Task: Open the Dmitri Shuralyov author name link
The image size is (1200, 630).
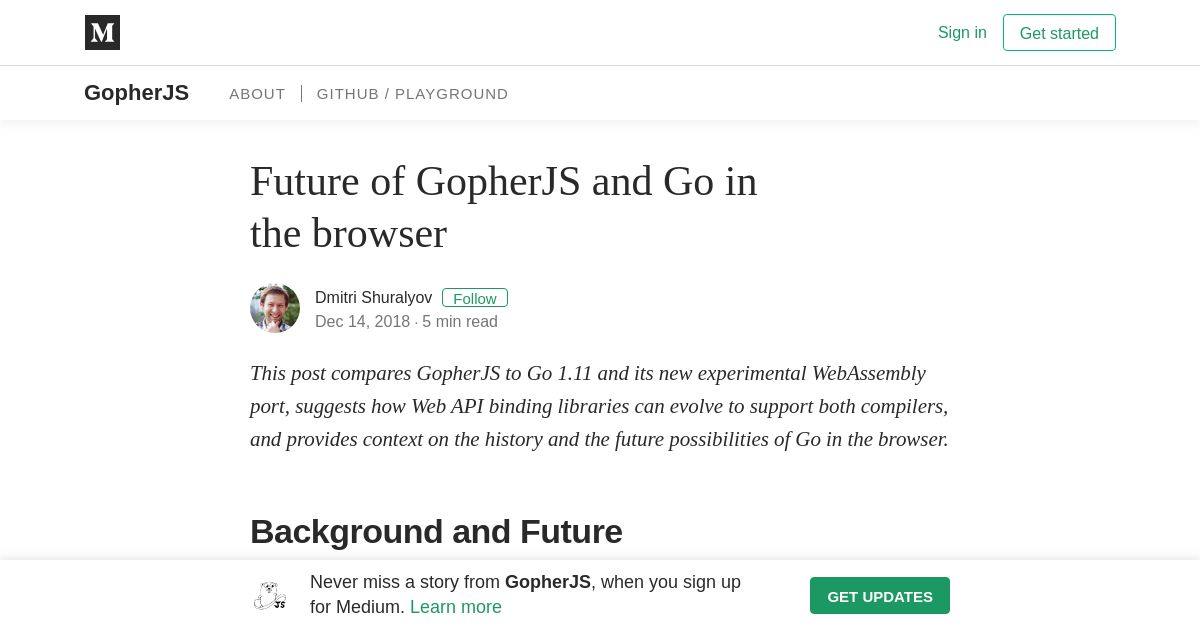Action: [373, 298]
